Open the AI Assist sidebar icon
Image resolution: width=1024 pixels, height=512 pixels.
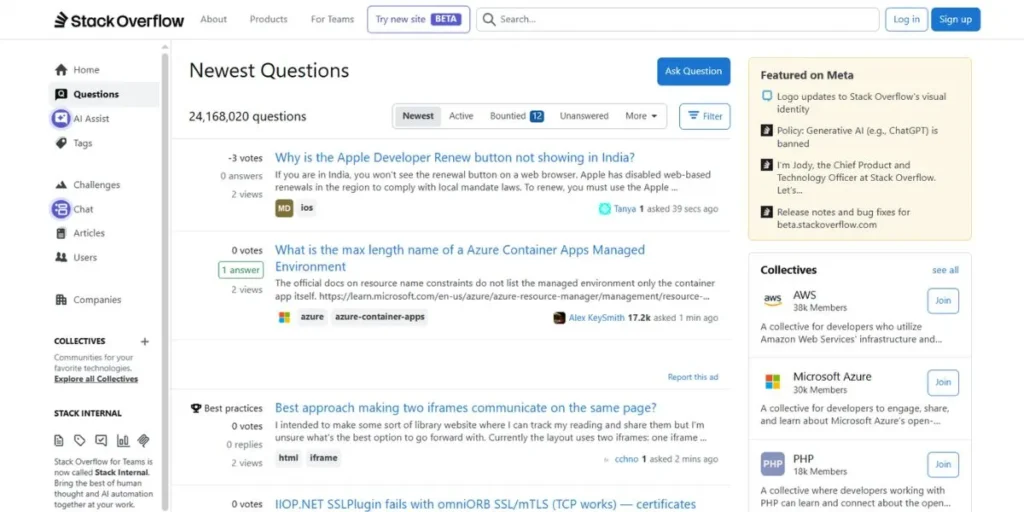coord(61,118)
